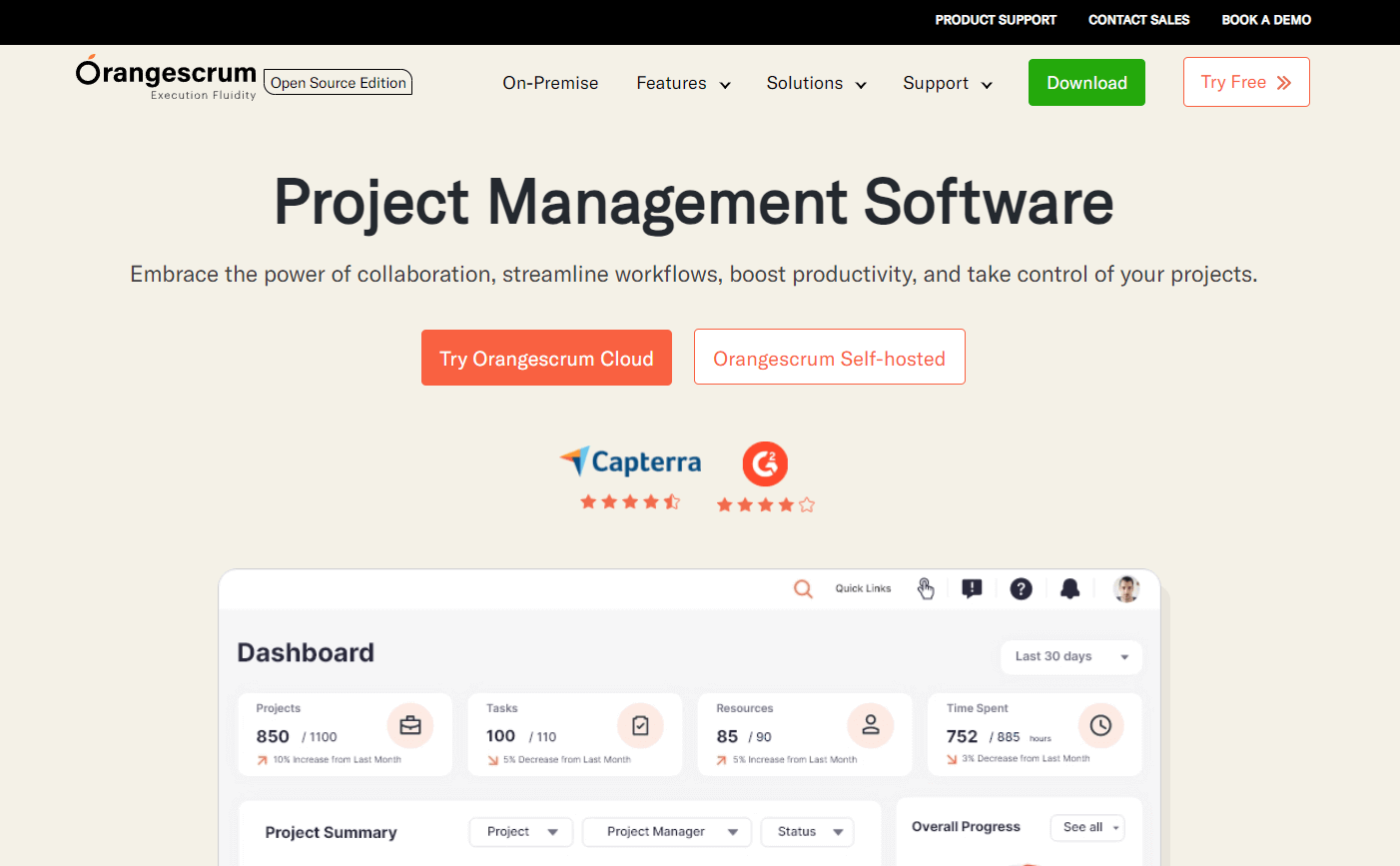Viewport: 1400px width, 866px height.
Task: Click the Project Management Software headline
Action: [x=694, y=203]
